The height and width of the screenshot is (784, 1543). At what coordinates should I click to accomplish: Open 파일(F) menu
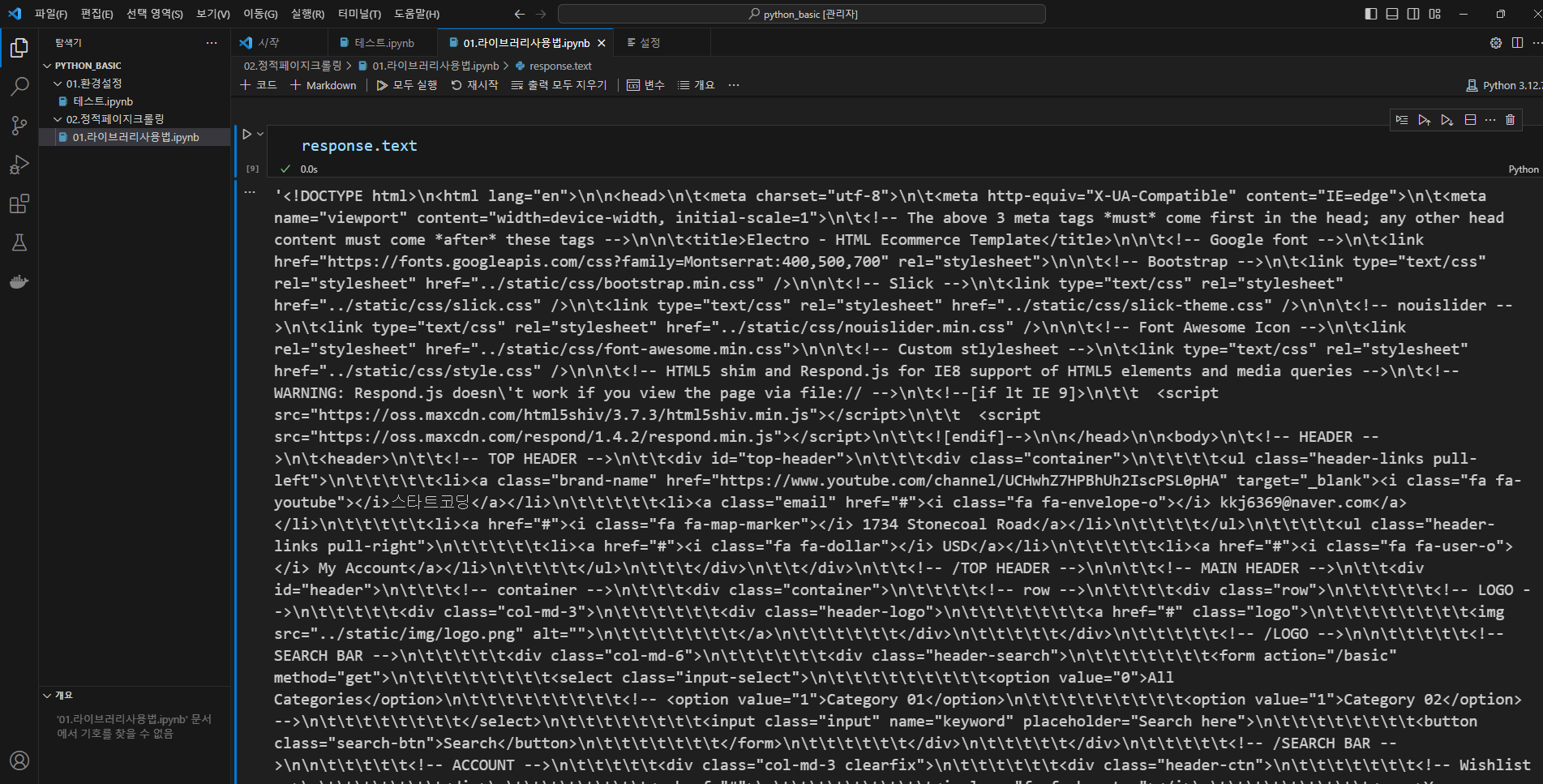[51, 14]
